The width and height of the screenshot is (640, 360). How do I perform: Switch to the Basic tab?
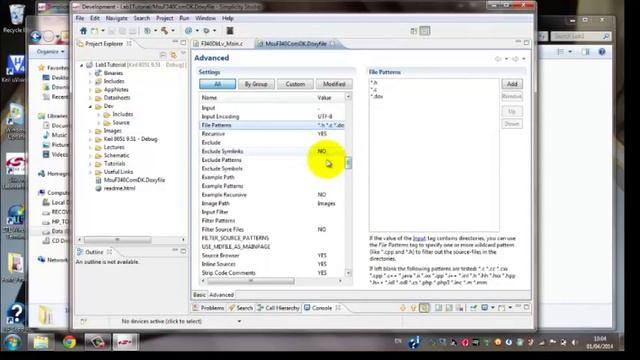point(199,295)
